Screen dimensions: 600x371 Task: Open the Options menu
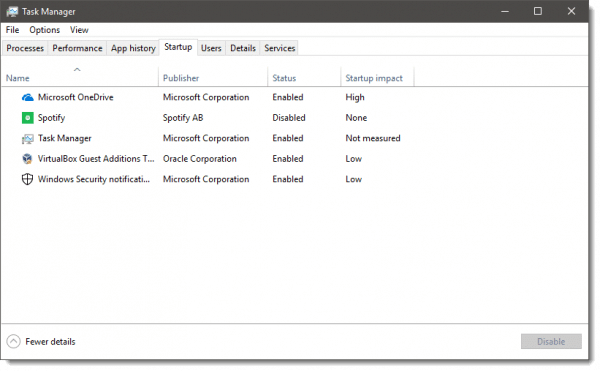[45, 30]
